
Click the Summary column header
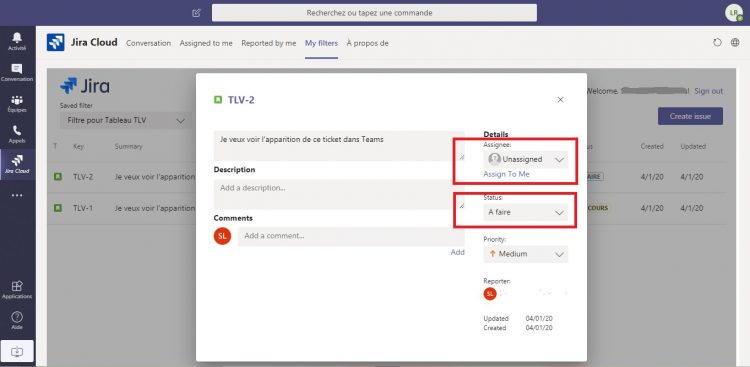(129, 146)
